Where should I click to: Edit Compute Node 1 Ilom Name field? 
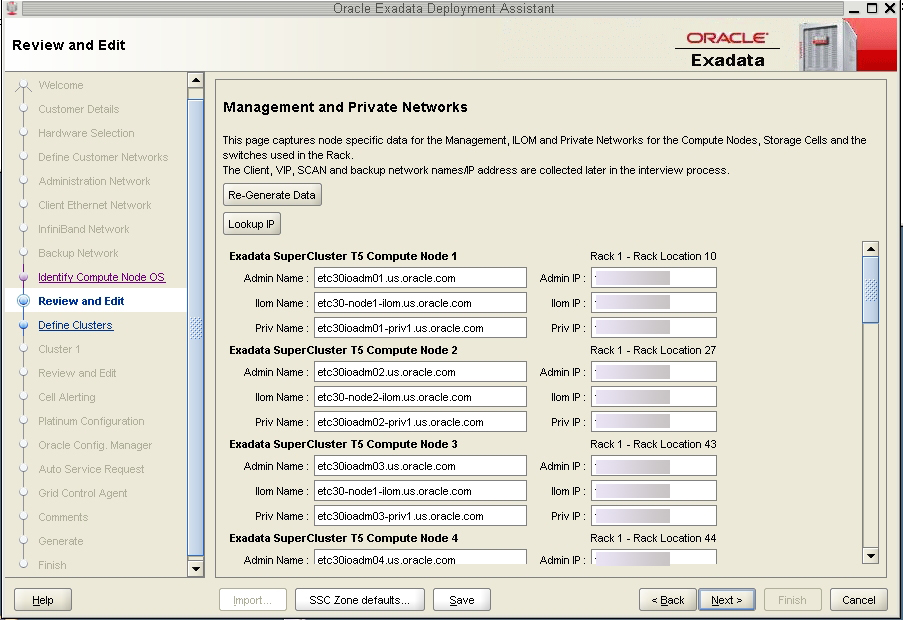(420, 303)
